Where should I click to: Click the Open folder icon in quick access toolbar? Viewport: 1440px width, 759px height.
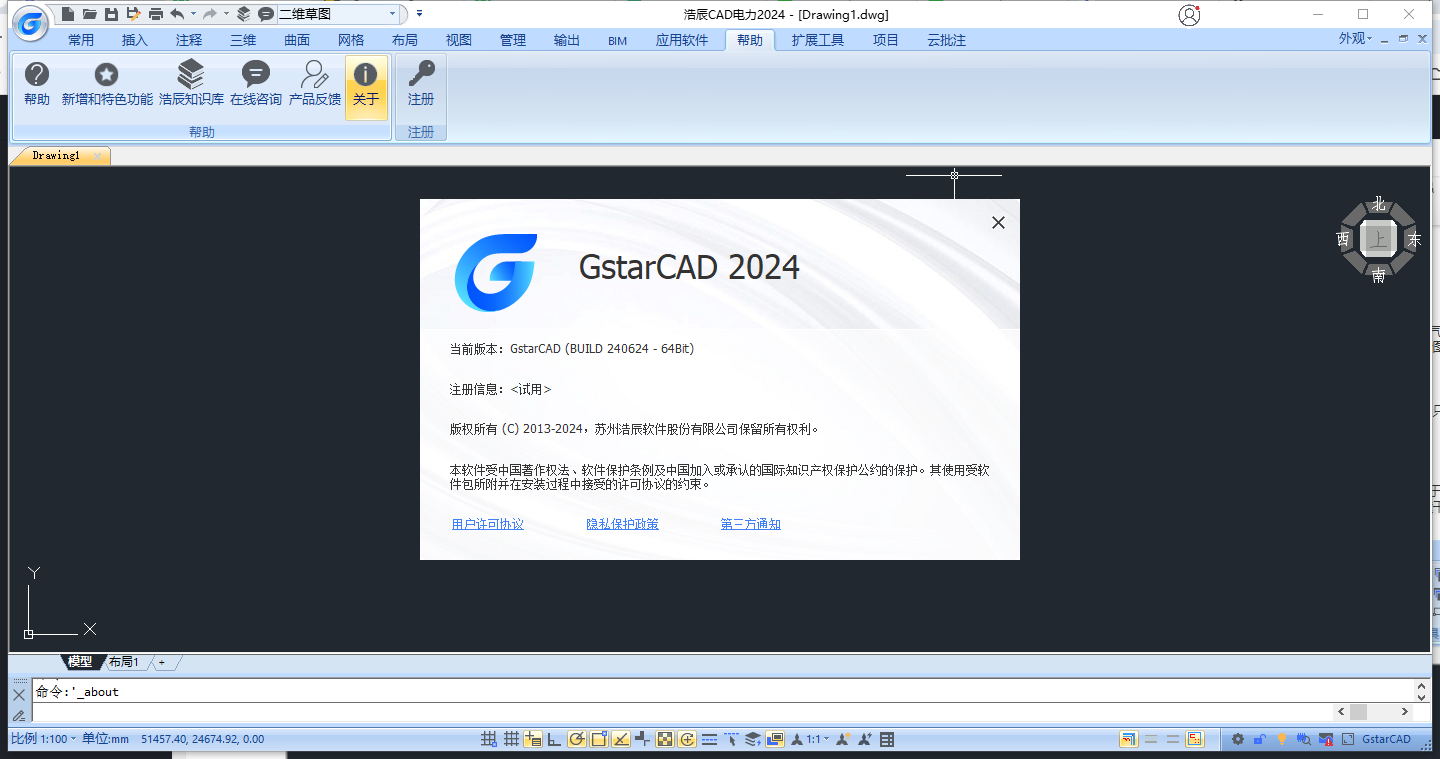pos(90,14)
